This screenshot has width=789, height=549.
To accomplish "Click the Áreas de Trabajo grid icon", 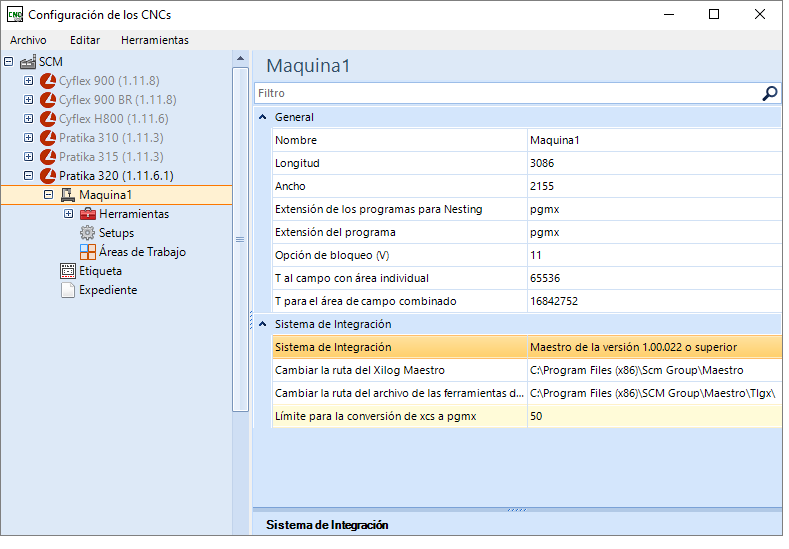I will [88, 253].
